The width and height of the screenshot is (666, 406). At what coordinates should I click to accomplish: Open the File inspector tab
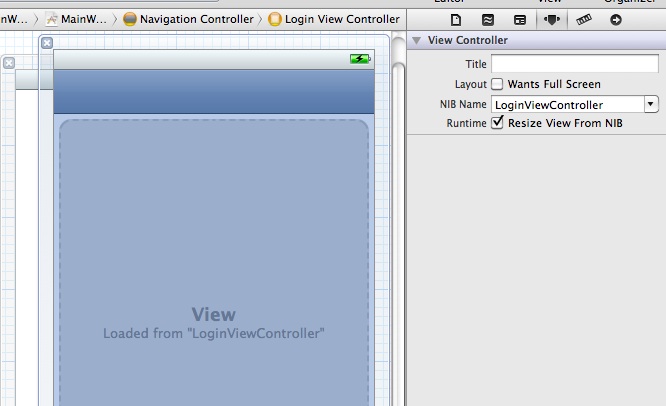point(455,19)
